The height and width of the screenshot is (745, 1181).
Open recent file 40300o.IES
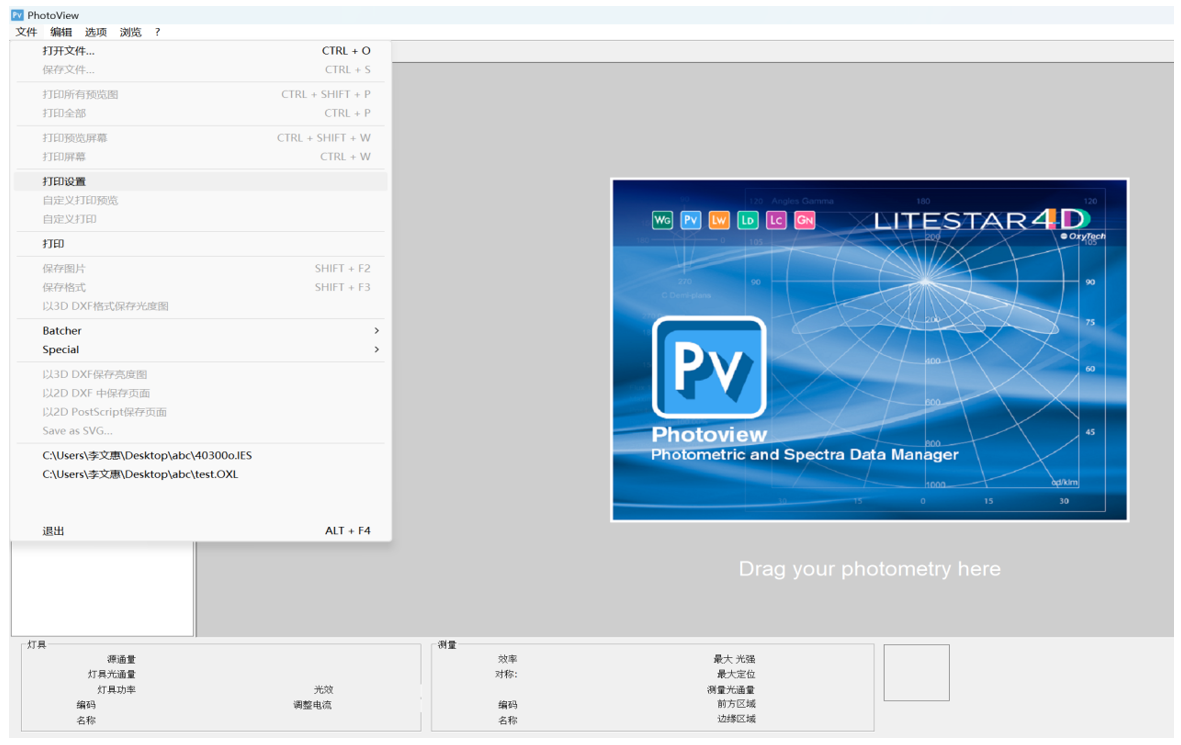147,456
